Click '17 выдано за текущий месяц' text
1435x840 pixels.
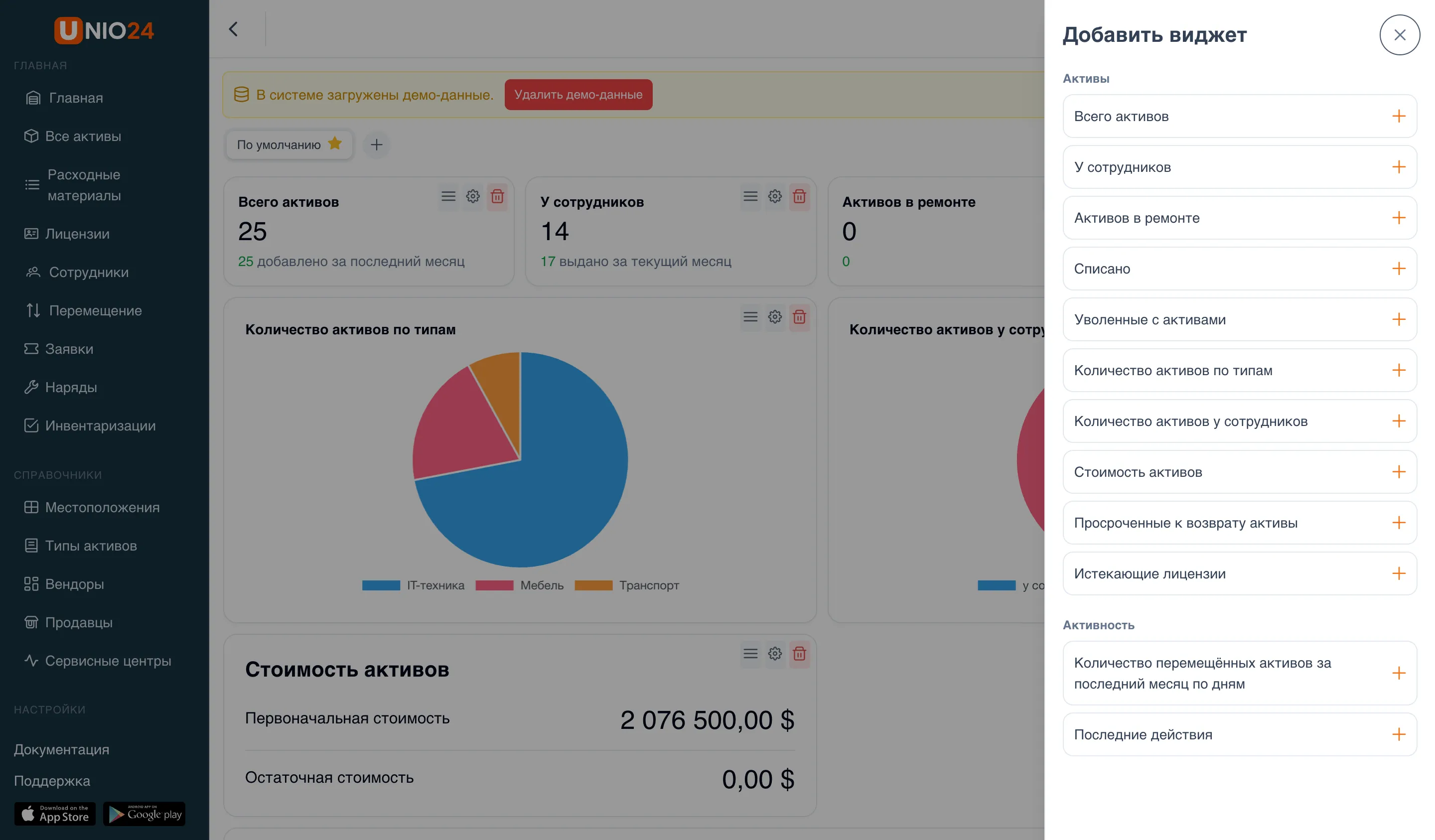click(635, 262)
